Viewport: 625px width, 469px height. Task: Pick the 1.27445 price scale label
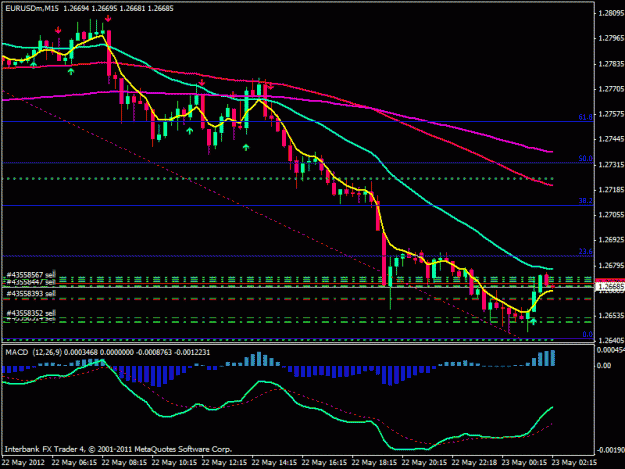(x=611, y=139)
